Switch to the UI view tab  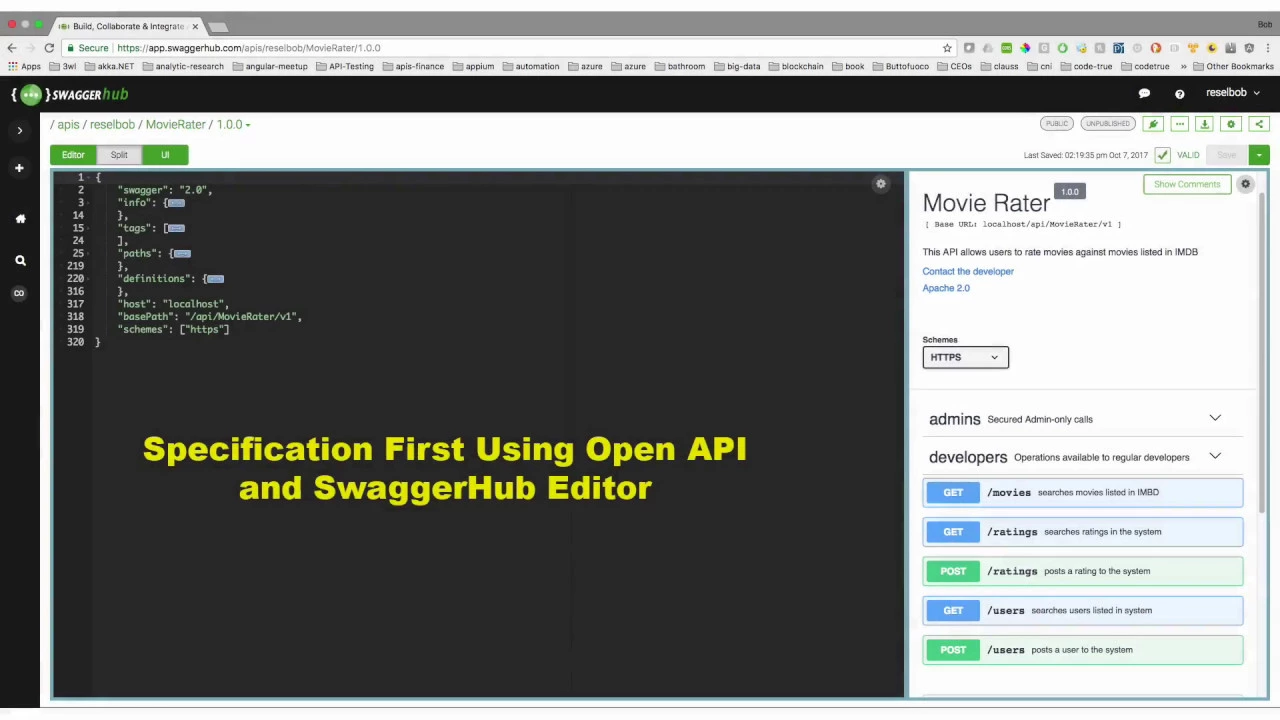click(165, 155)
